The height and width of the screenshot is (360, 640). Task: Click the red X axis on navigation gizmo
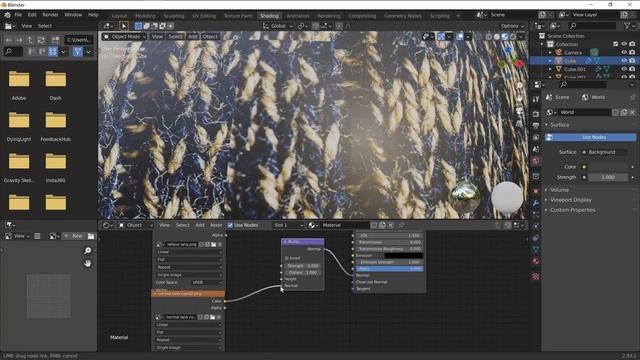pos(519,64)
